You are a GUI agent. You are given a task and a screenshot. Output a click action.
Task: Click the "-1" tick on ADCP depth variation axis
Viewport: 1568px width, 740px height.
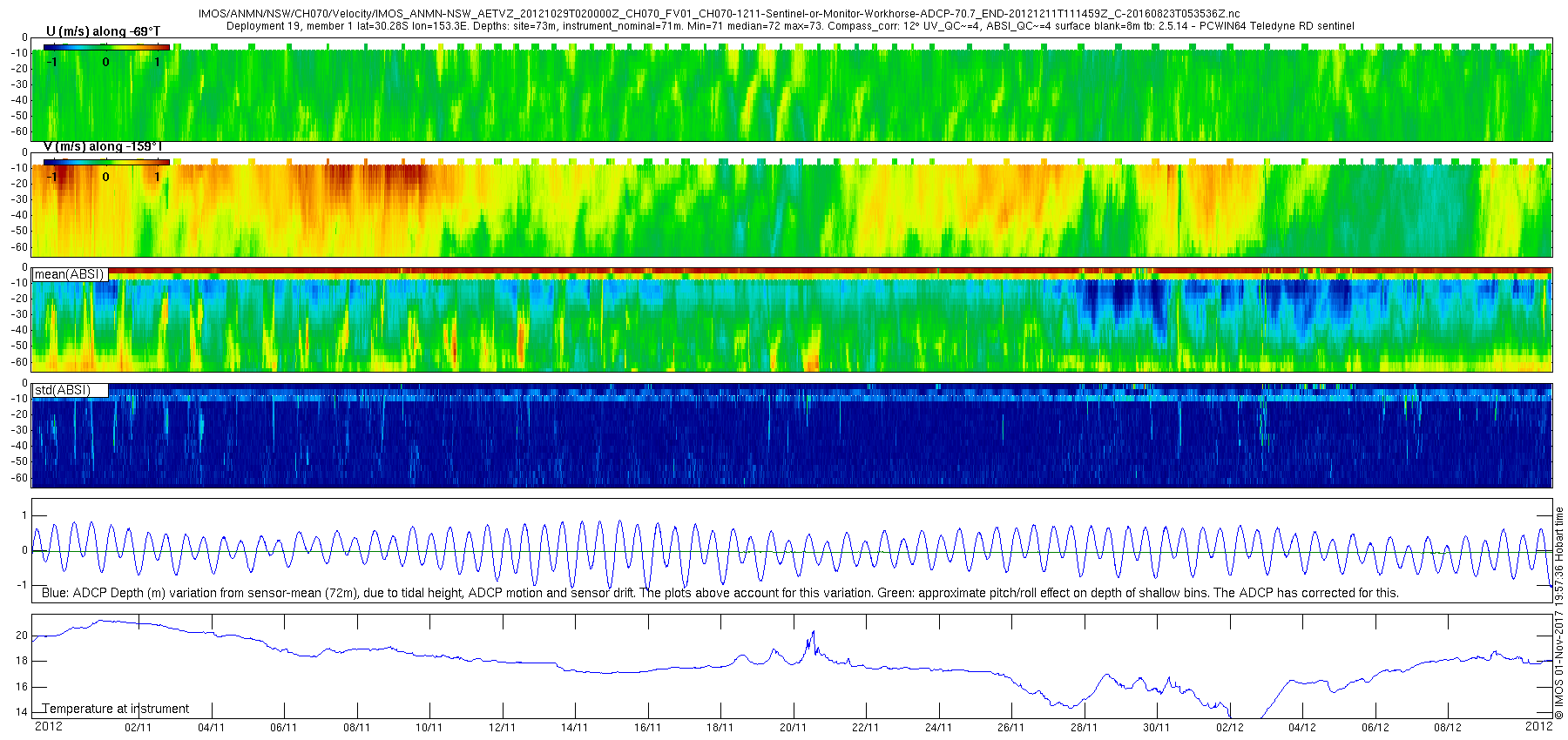pyautogui.click(x=22, y=584)
